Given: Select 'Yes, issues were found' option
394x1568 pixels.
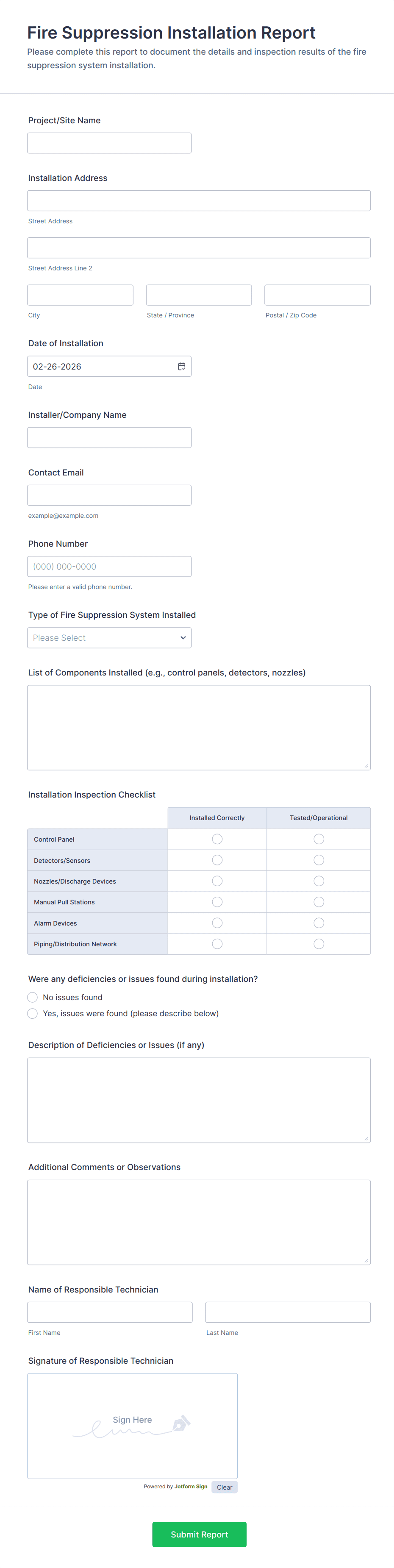Looking at the screenshot, I should click(32, 1013).
